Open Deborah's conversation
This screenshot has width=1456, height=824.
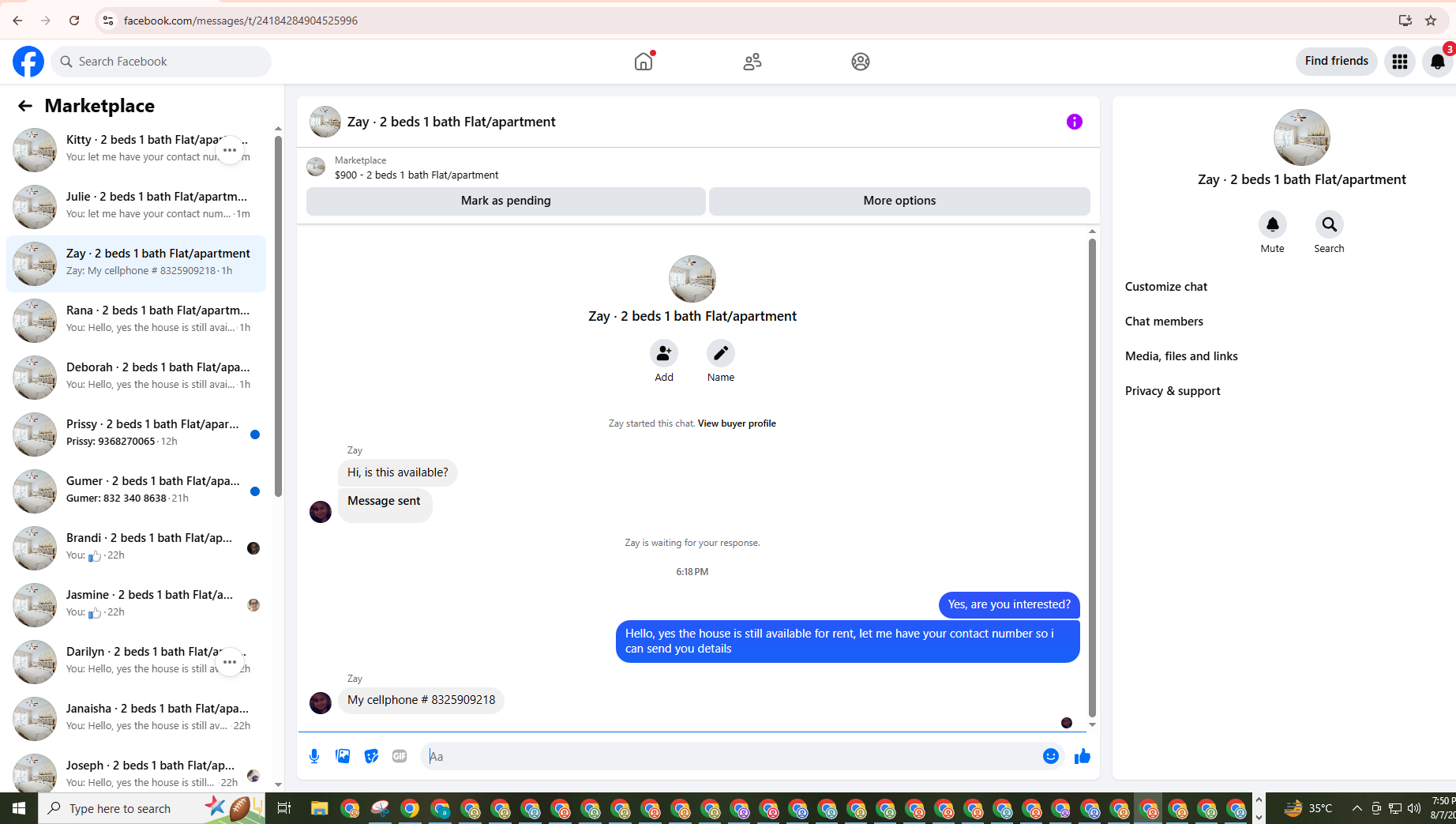136,377
